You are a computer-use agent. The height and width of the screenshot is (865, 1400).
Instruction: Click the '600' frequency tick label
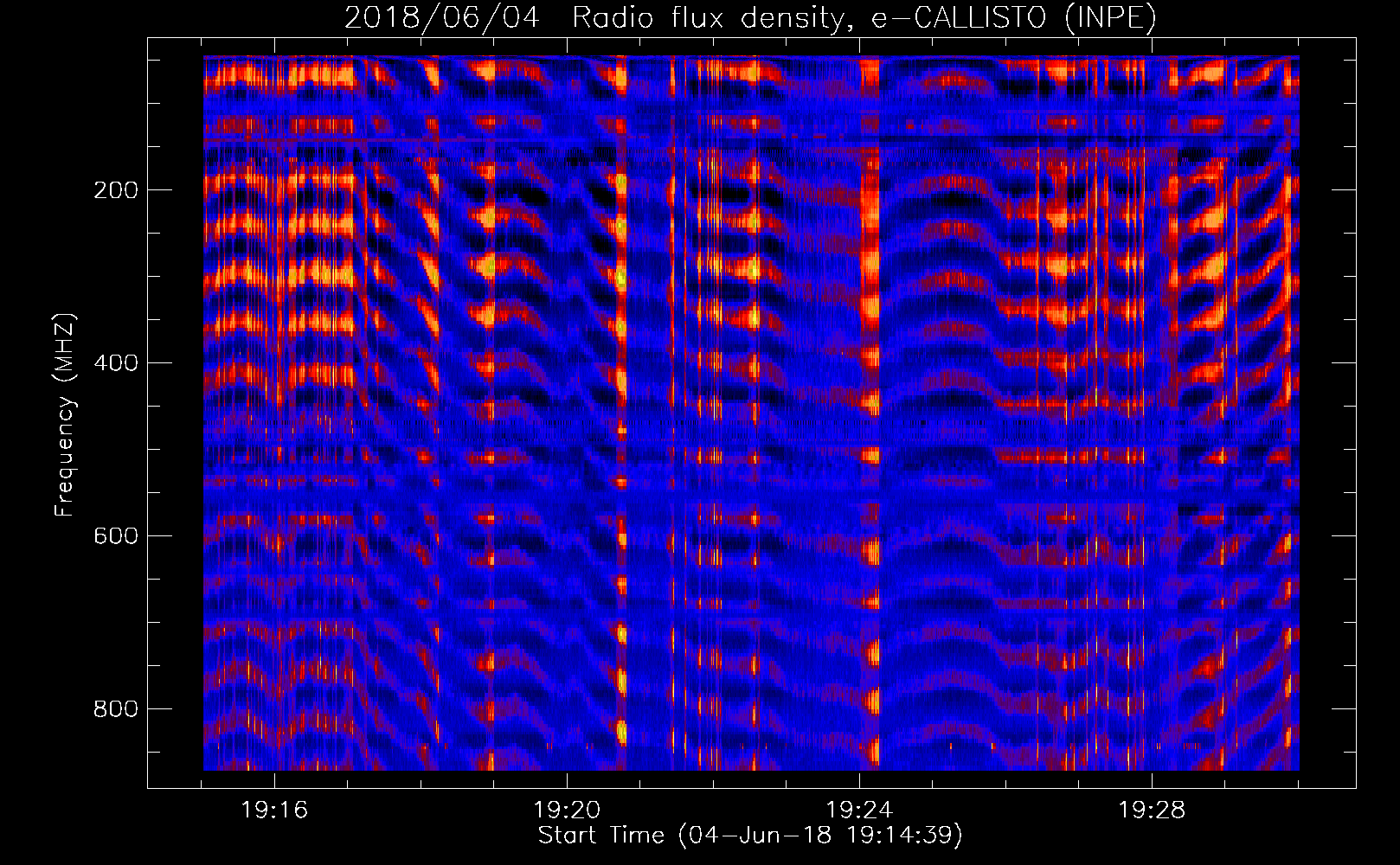point(115,536)
